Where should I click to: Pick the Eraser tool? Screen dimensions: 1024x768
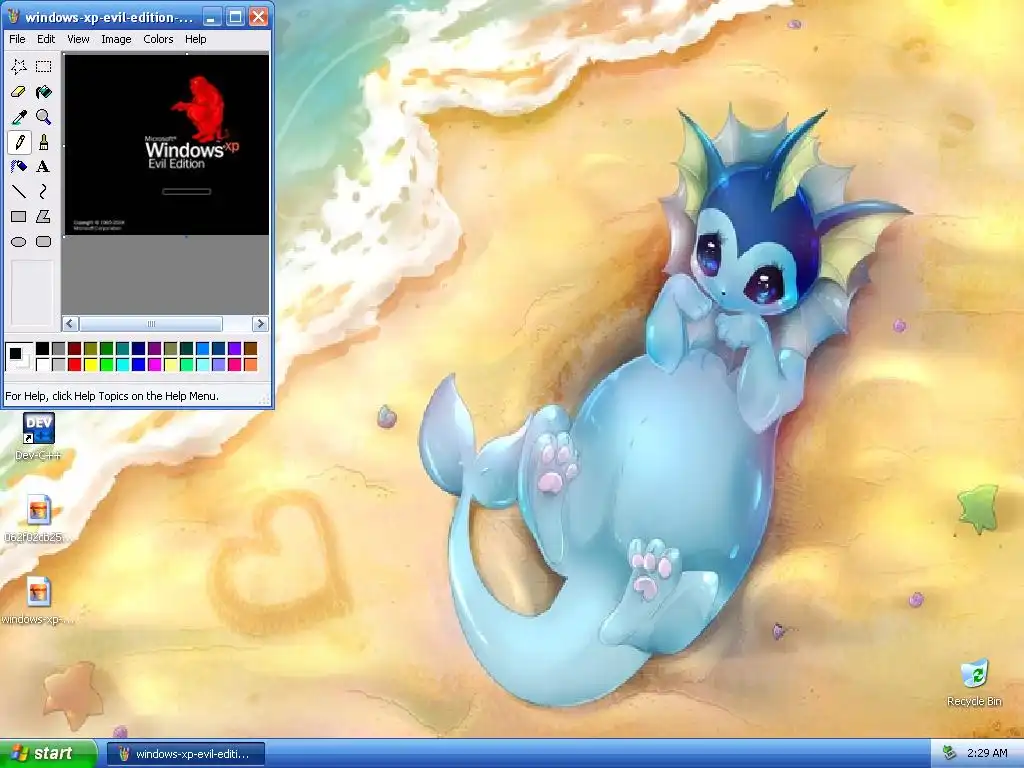click(19, 91)
